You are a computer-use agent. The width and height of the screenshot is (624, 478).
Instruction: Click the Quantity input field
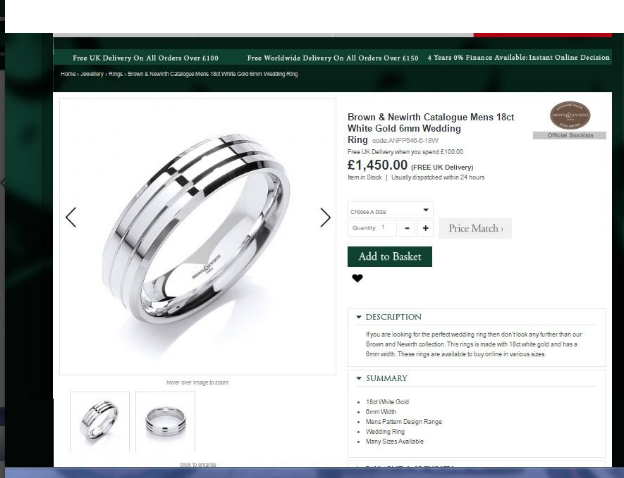point(372,228)
